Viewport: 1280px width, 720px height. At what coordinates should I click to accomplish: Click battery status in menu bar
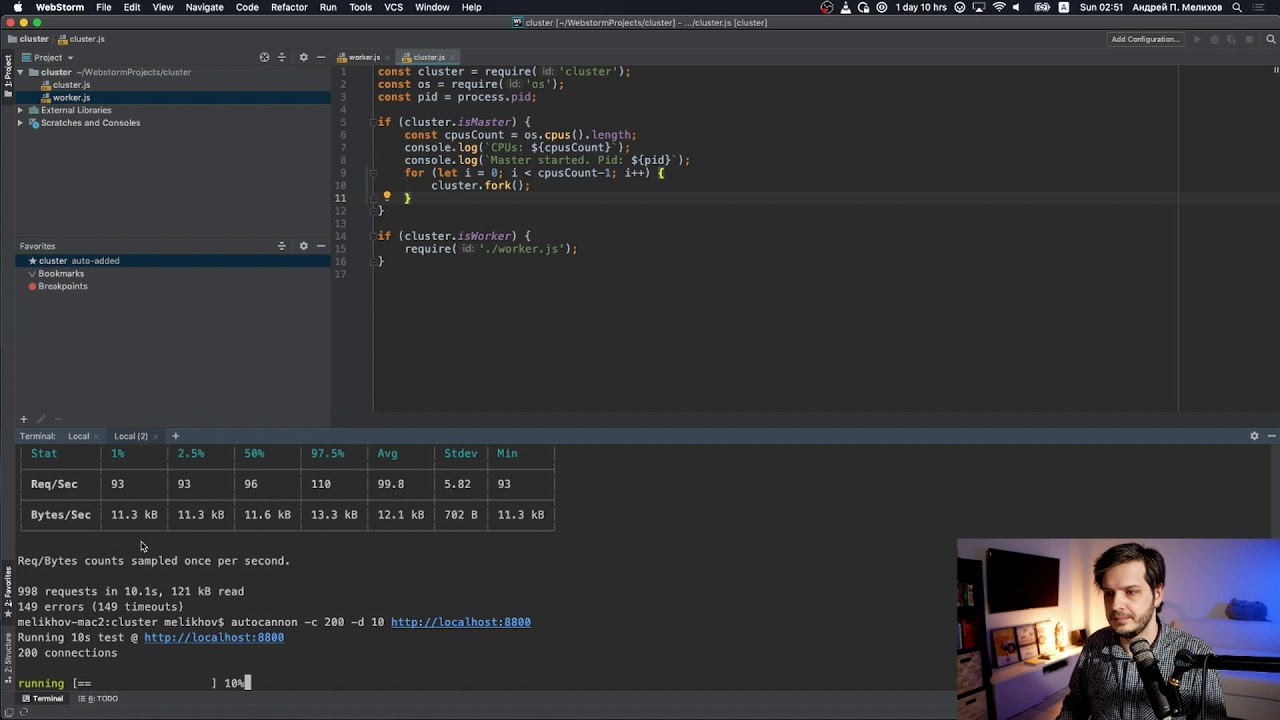pos(1042,7)
